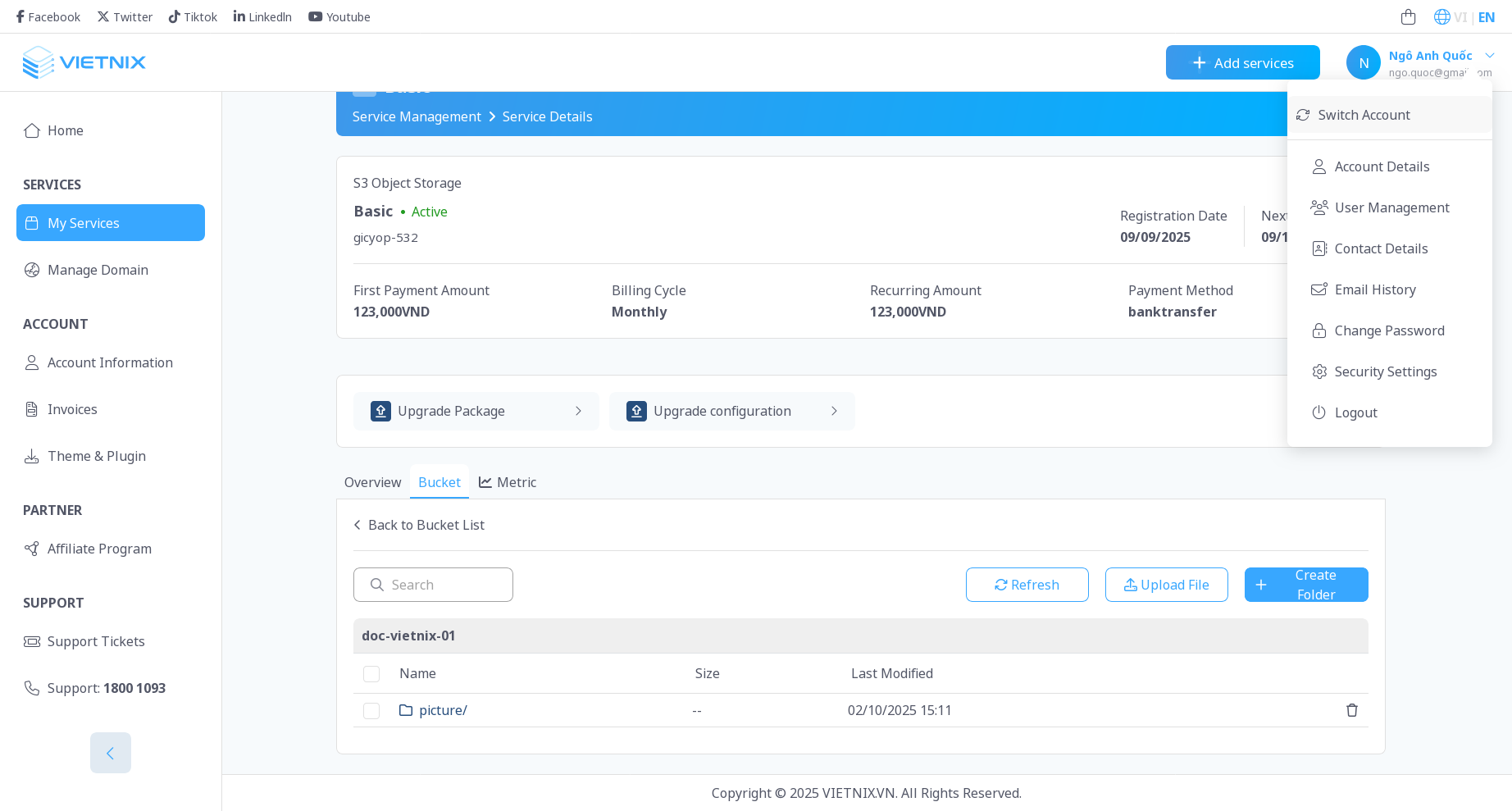
Task: Collapse sidebar with the left arrow button
Action: click(x=111, y=753)
